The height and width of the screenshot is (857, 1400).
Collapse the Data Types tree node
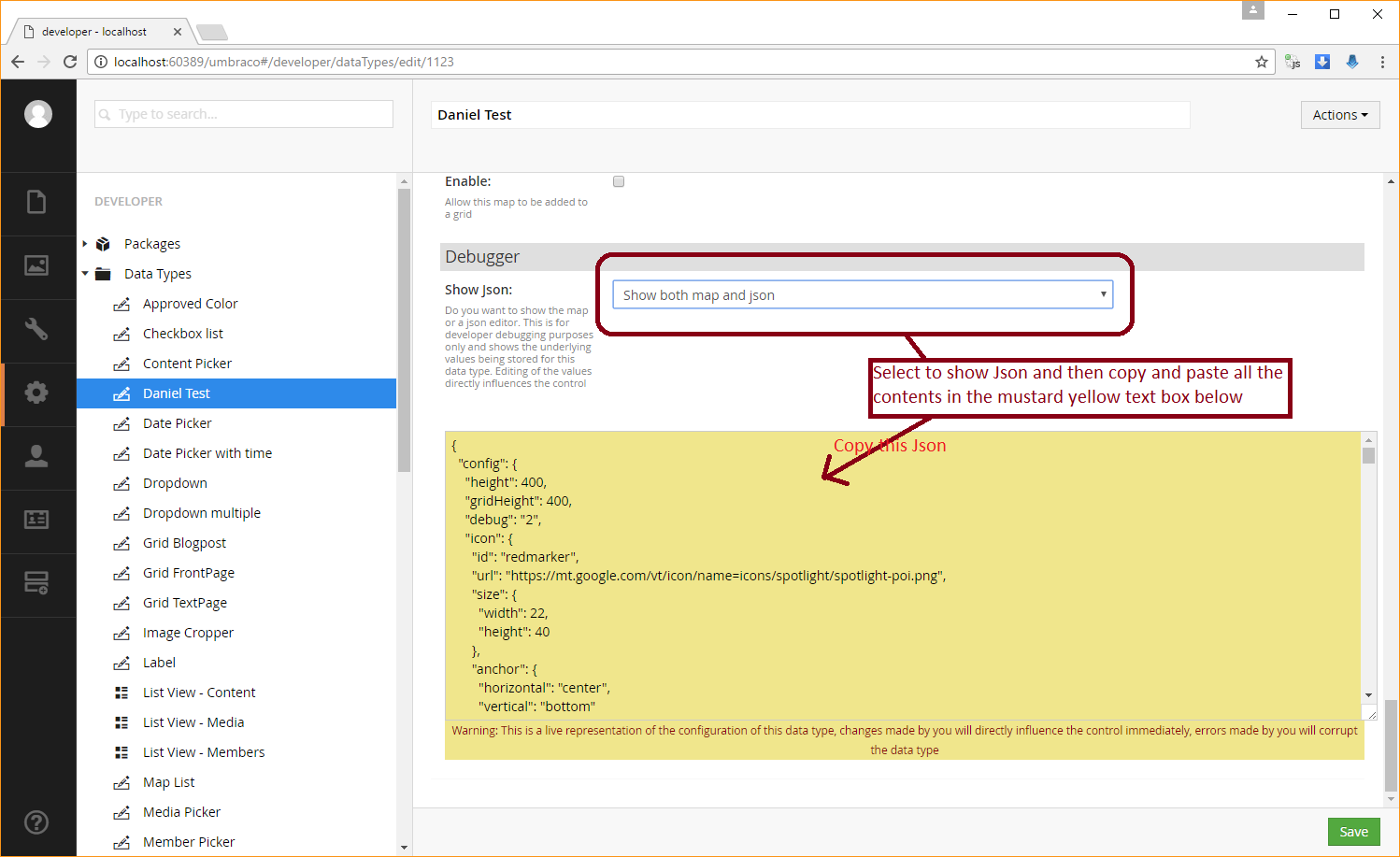(85, 274)
